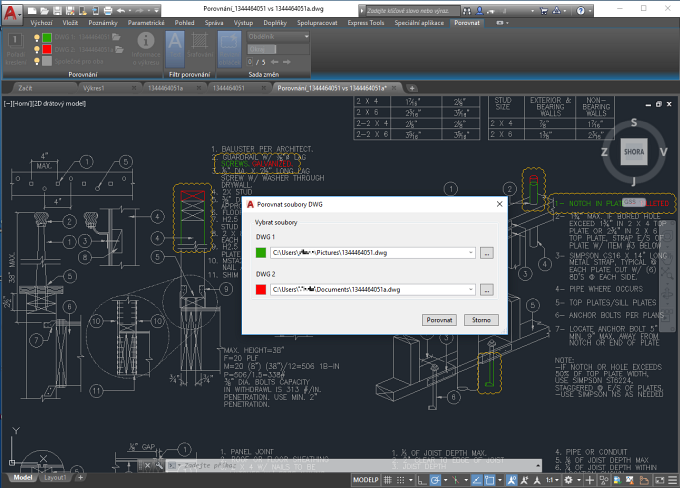The width and height of the screenshot is (680, 488).
Task: Open command history arrow at command line's right end
Action: point(538,465)
